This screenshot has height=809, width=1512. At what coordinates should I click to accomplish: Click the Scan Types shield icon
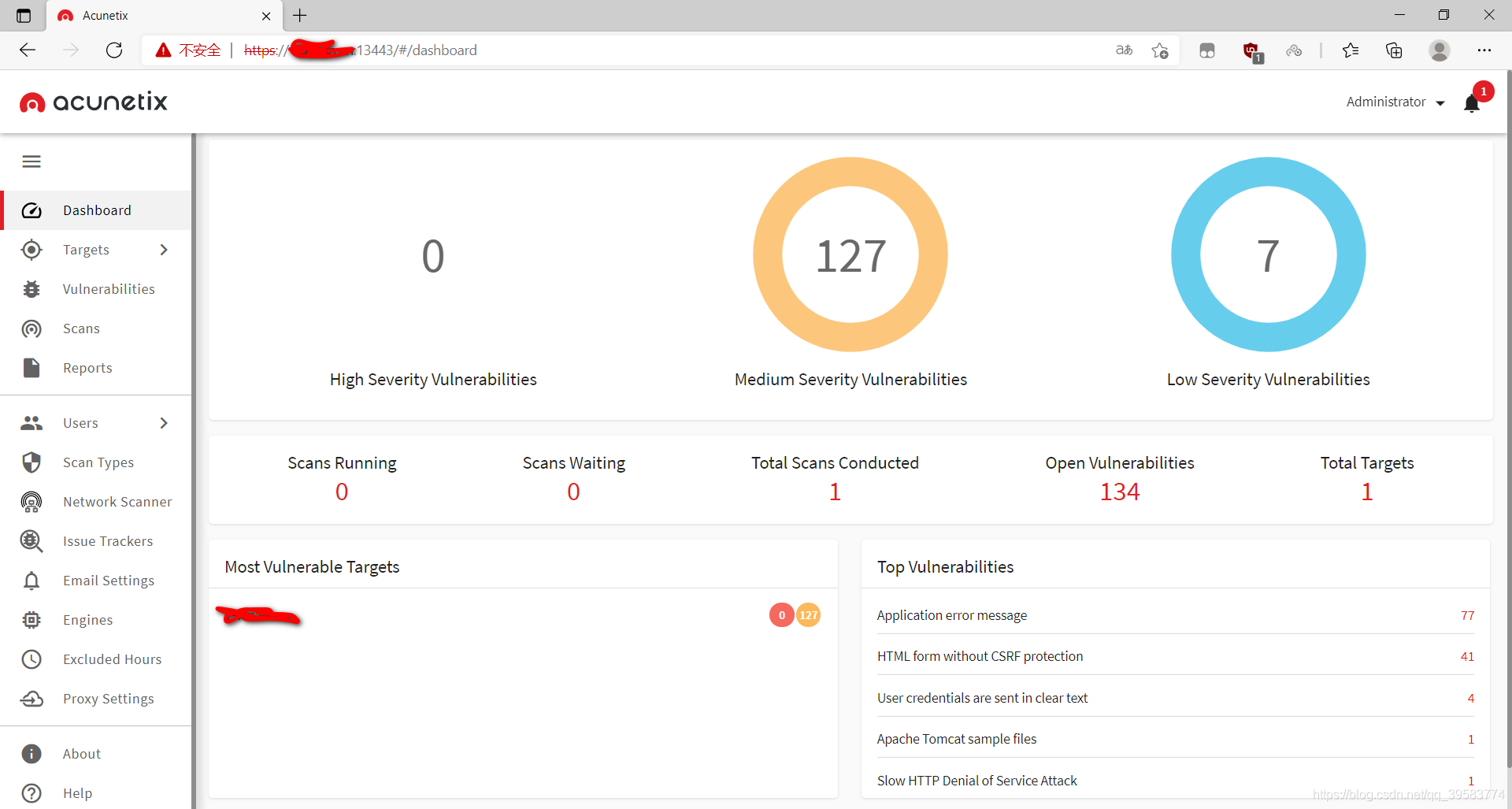[31, 462]
